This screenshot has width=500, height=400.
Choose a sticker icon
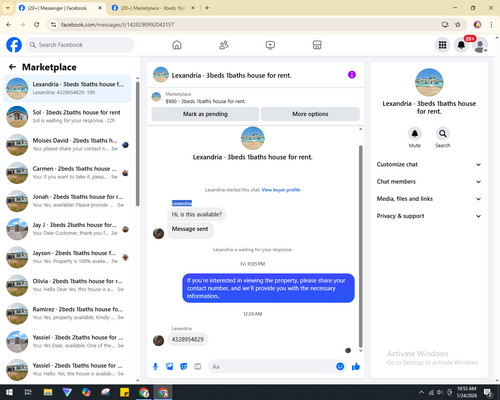pyautogui.click(x=184, y=367)
